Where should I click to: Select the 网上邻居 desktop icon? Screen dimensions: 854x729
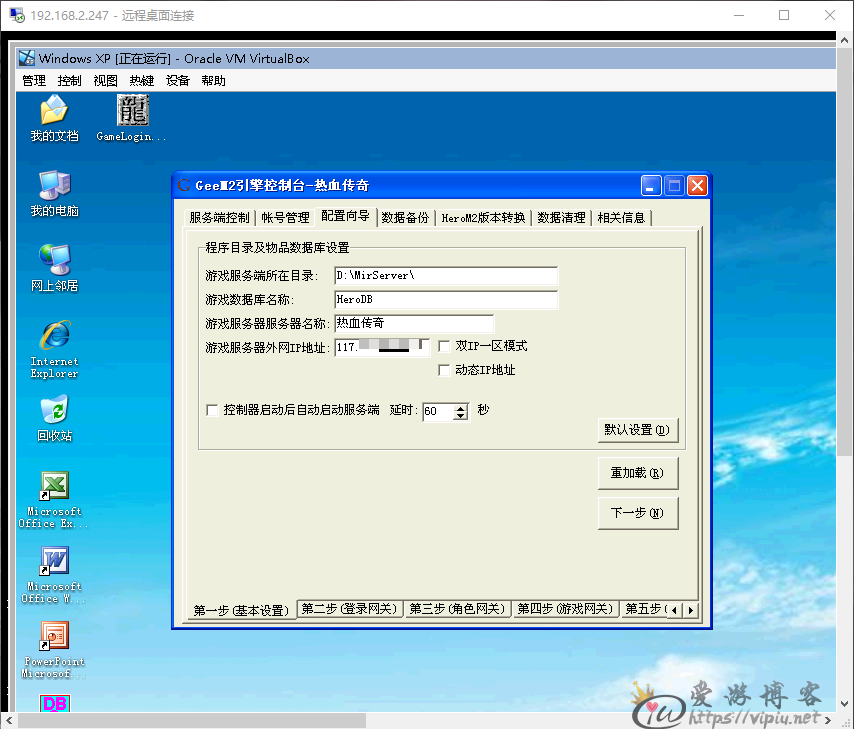[x=54, y=269]
